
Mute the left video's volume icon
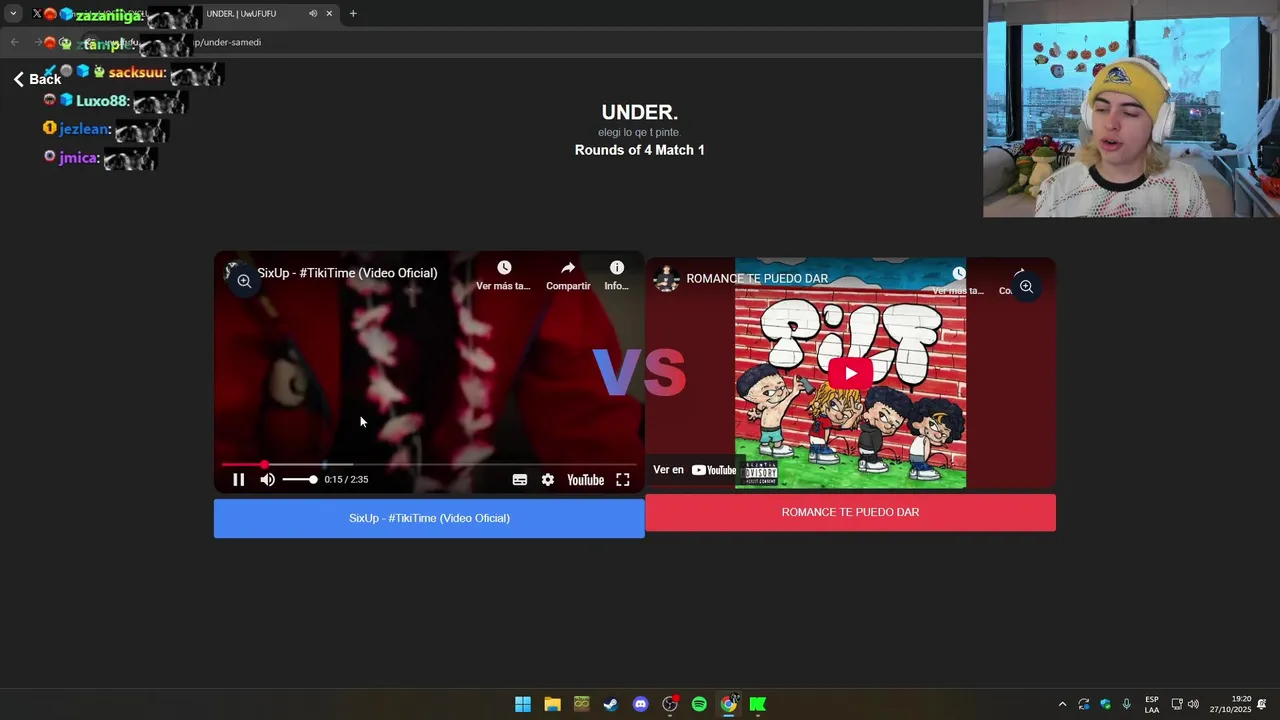(267, 480)
